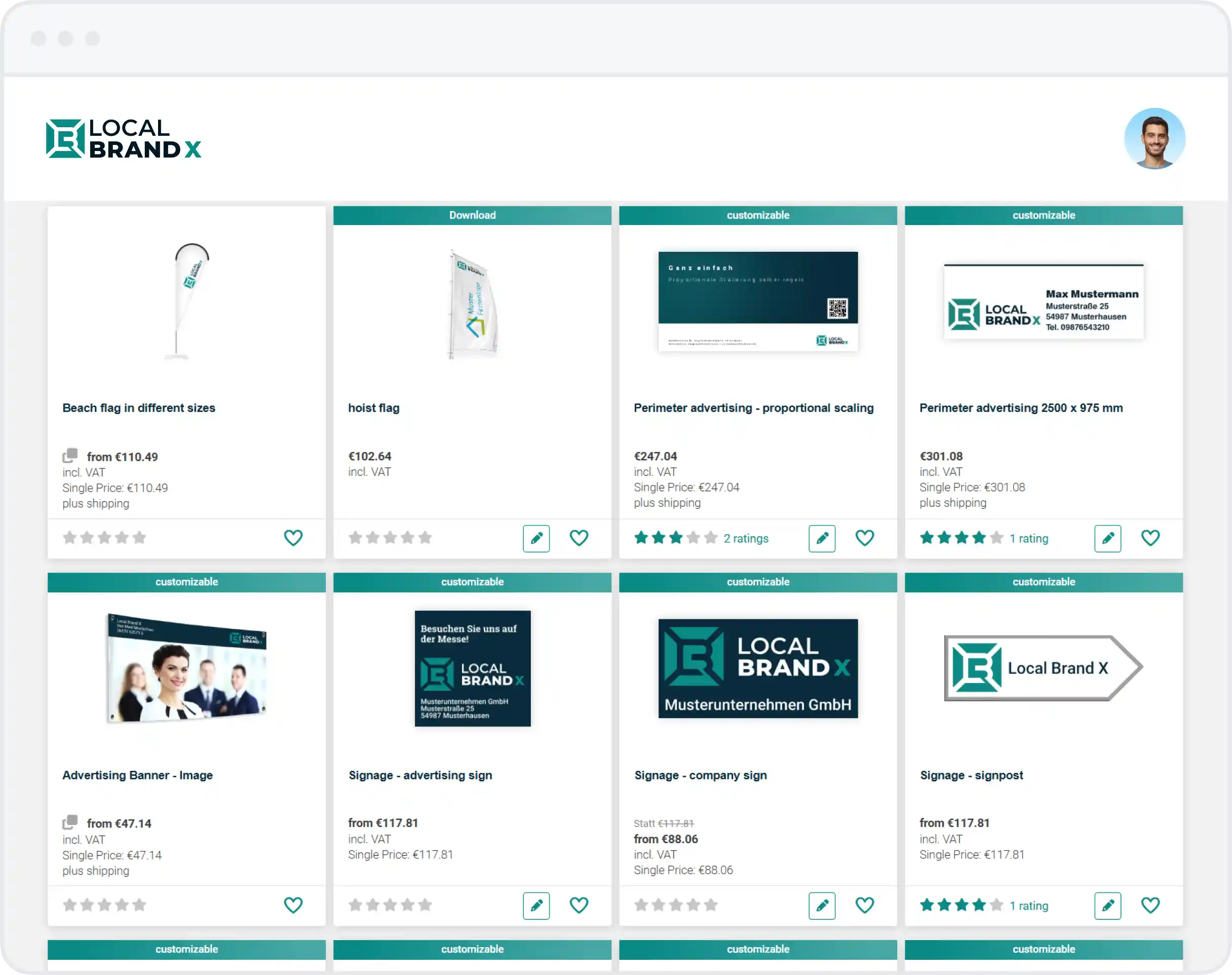Edit hoist flag with pencil icon
This screenshot has height=975, width=1232.
click(x=536, y=538)
